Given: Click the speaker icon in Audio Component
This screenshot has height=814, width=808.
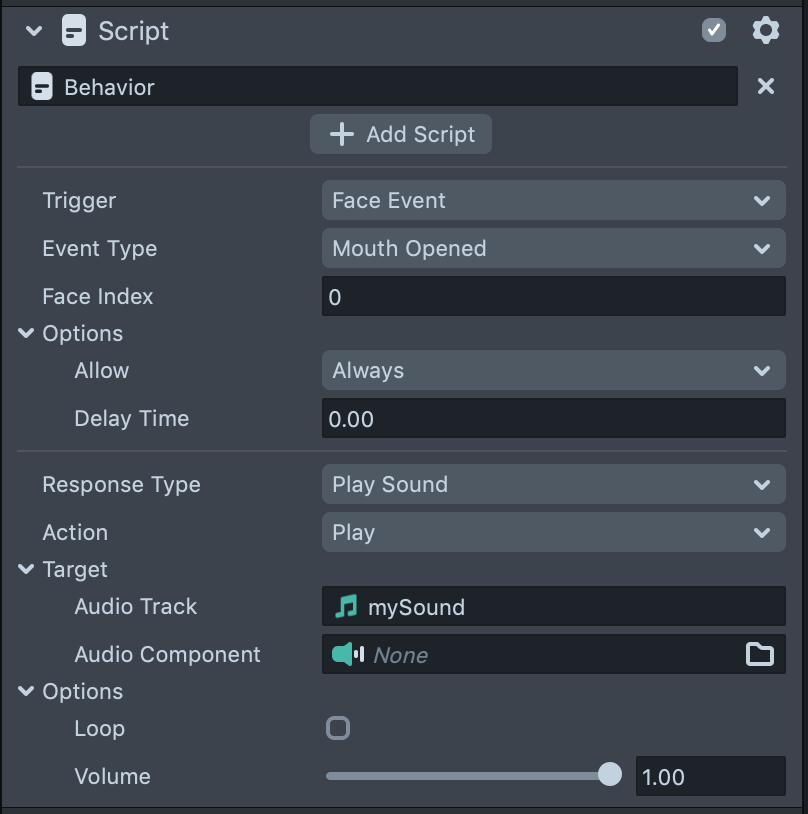Looking at the screenshot, I should coord(347,655).
